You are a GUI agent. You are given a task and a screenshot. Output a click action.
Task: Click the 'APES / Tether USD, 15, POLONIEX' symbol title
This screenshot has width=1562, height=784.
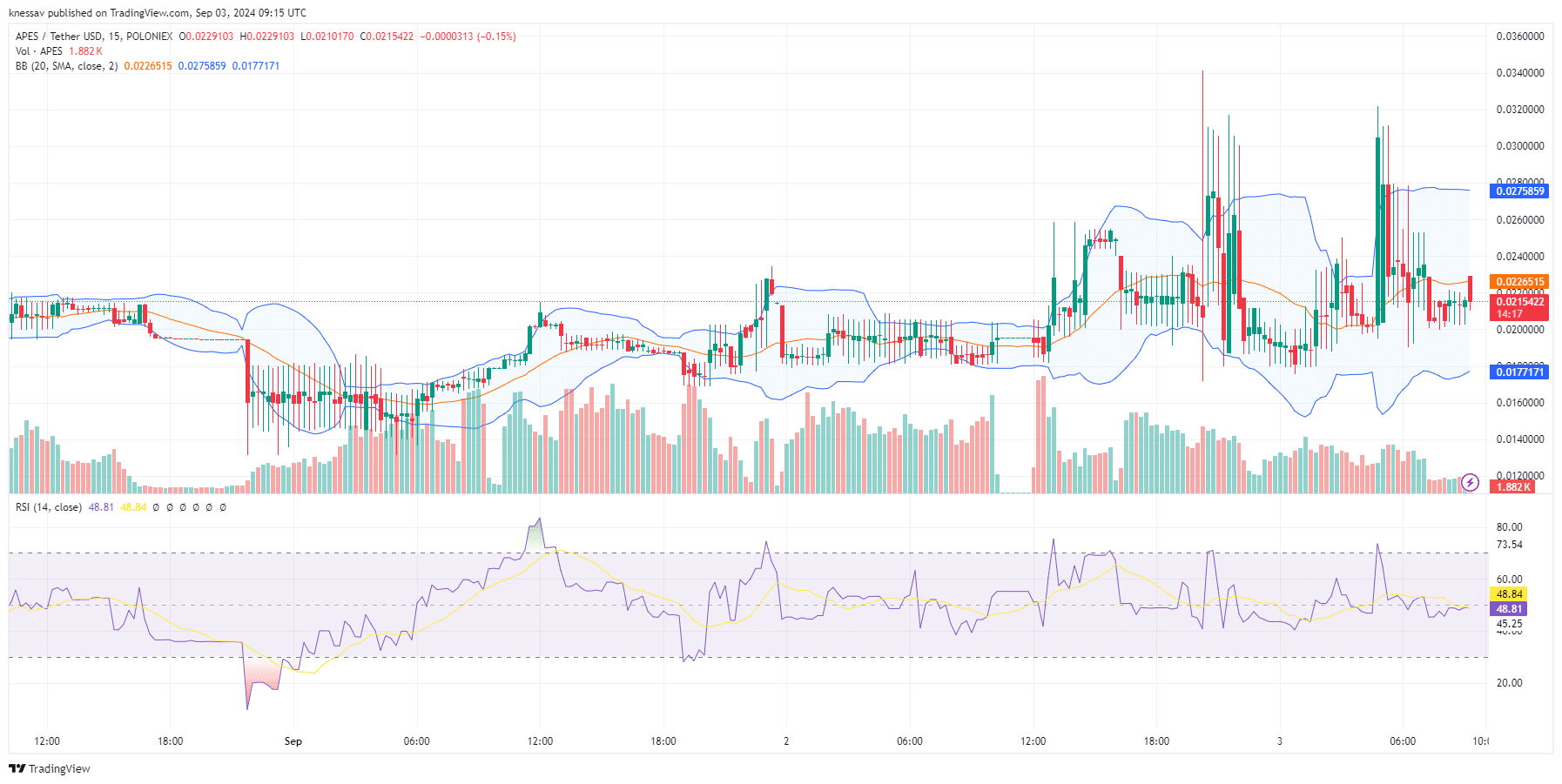click(x=94, y=37)
